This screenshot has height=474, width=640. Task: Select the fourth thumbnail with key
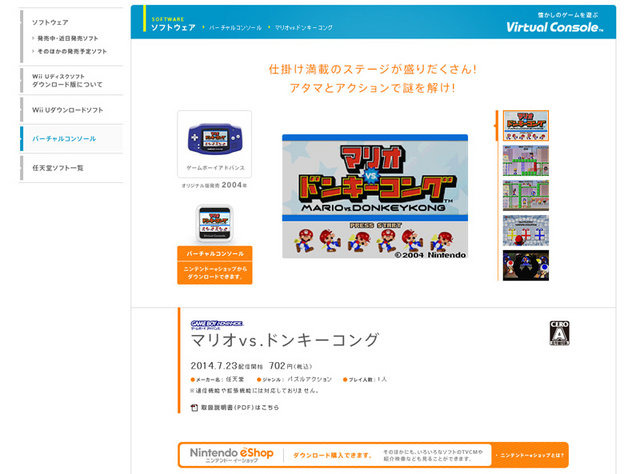[526, 230]
